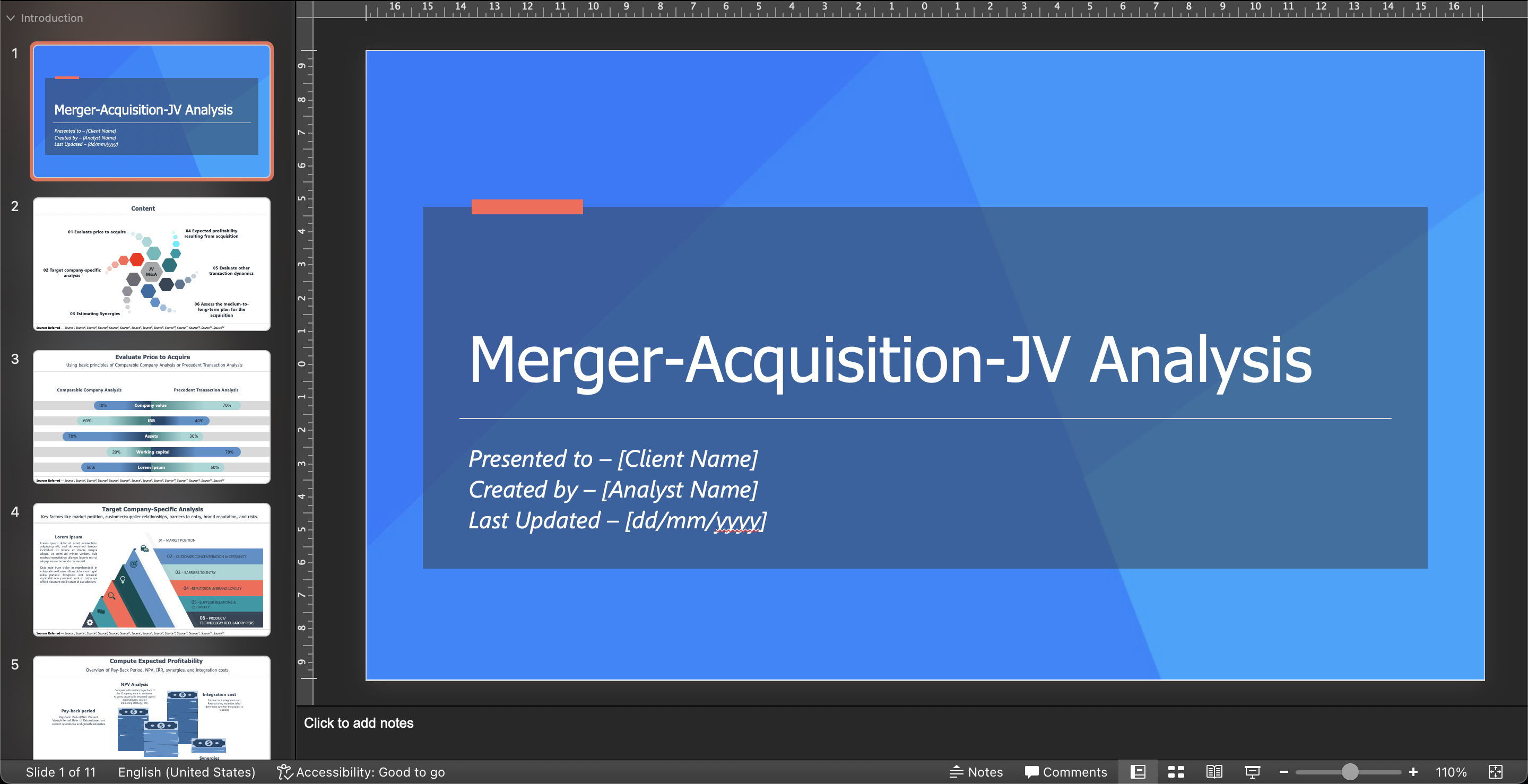The width and height of the screenshot is (1528, 784).
Task: Start Slide Show from status bar
Action: coord(1252,772)
